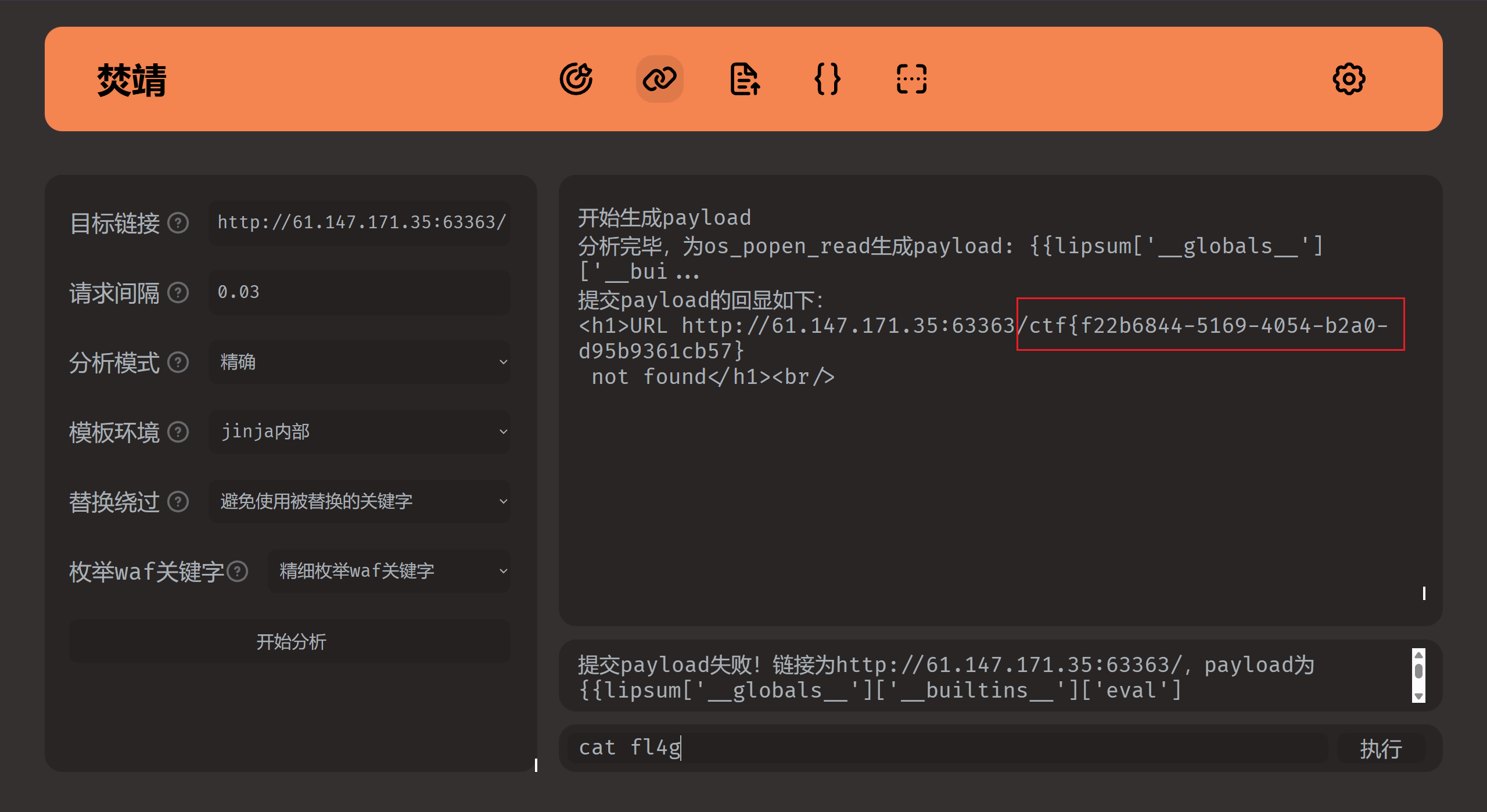Viewport: 1487px width, 812px height.
Task: Select the link chain icon tab
Action: (x=659, y=79)
